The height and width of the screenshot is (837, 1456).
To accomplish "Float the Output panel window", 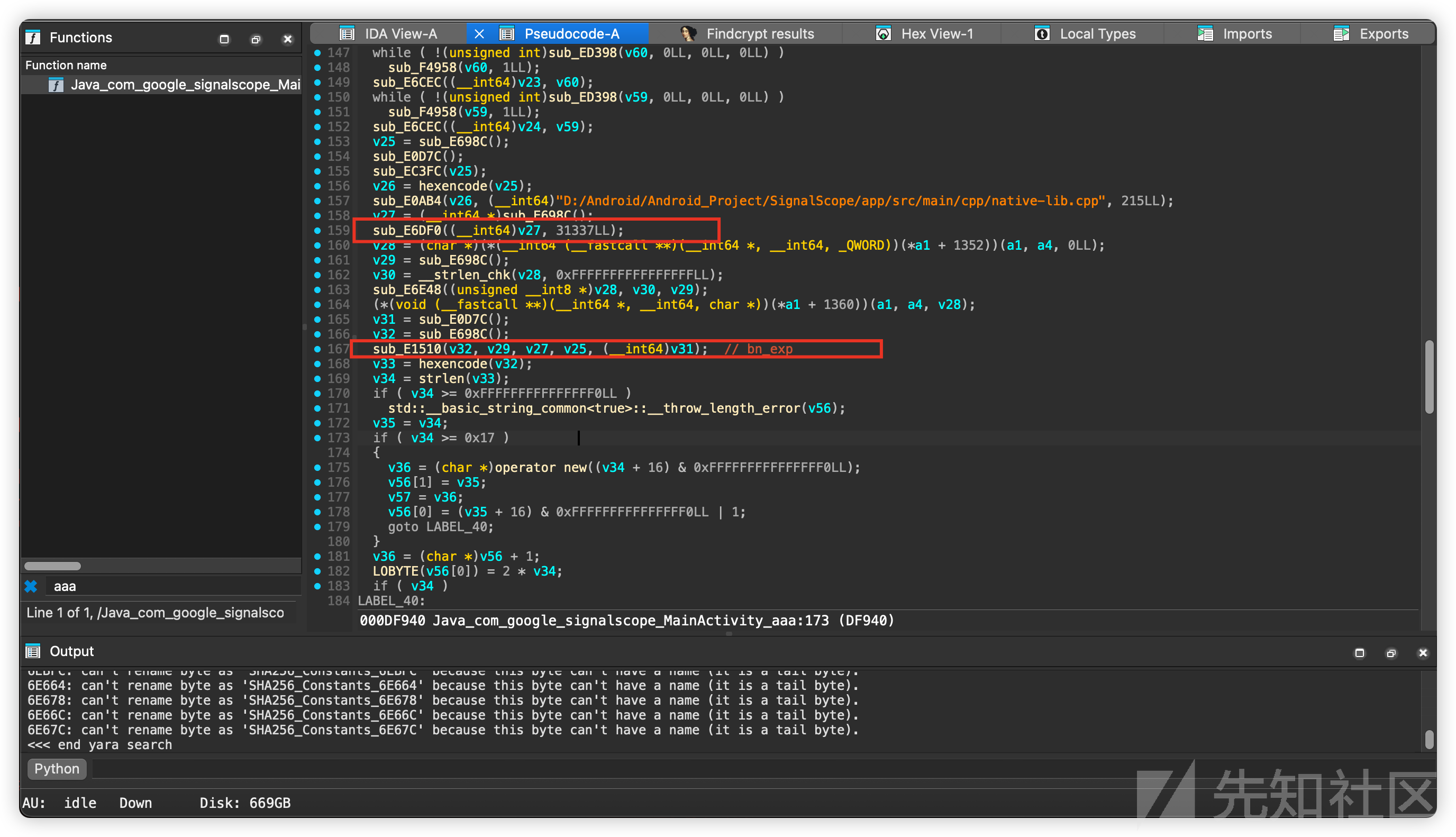I will click(x=1391, y=652).
